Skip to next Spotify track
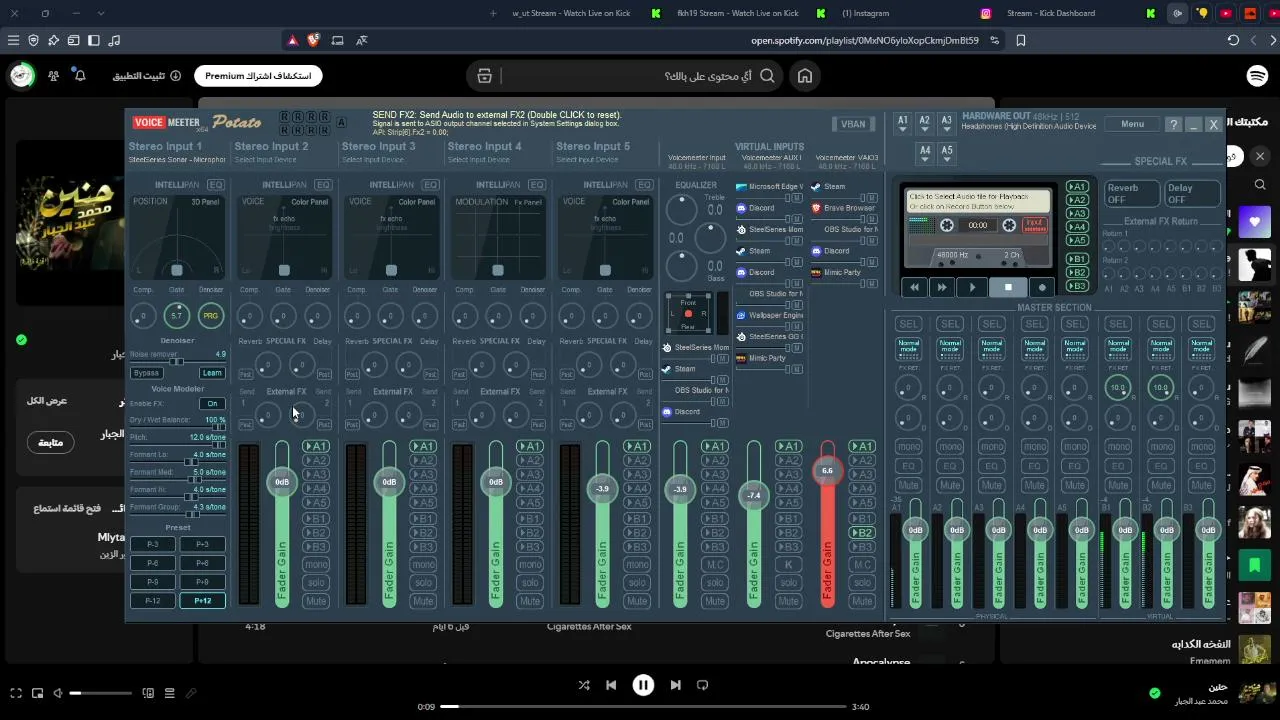1280x720 pixels. tap(675, 685)
